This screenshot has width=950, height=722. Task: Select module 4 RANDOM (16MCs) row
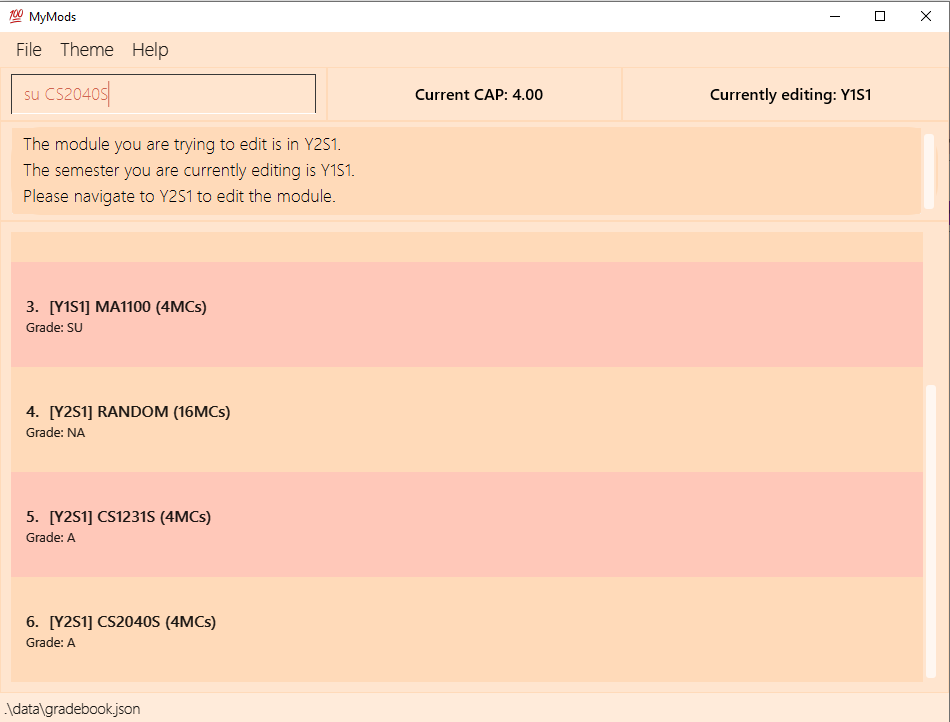pos(467,420)
